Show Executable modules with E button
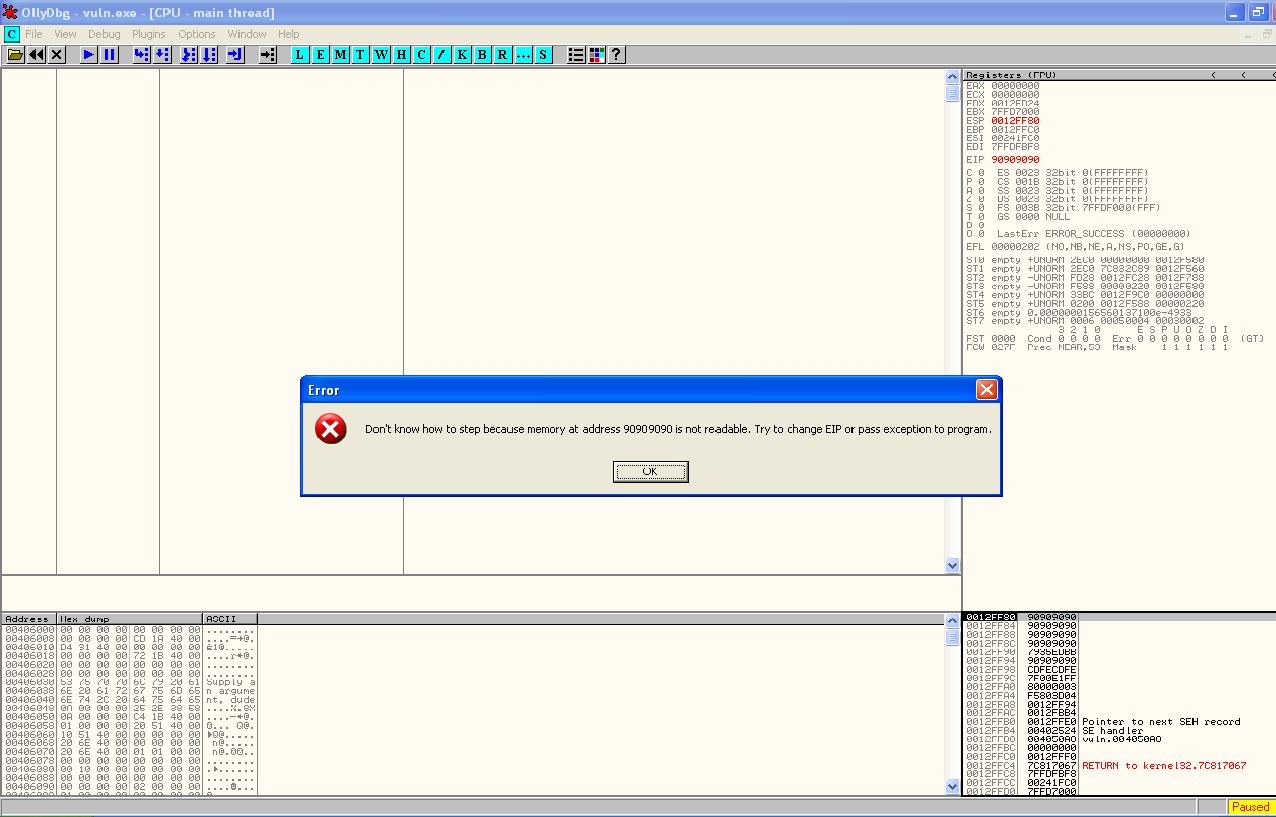The image size is (1276, 817). coord(320,55)
